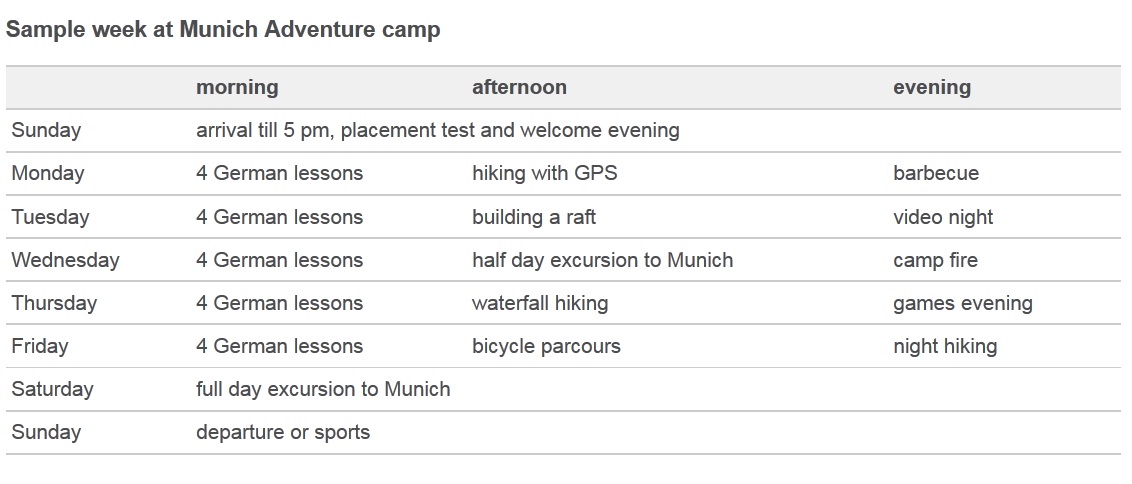Click the 'Sample week at Munich Adventure camp' heading

click(222, 30)
